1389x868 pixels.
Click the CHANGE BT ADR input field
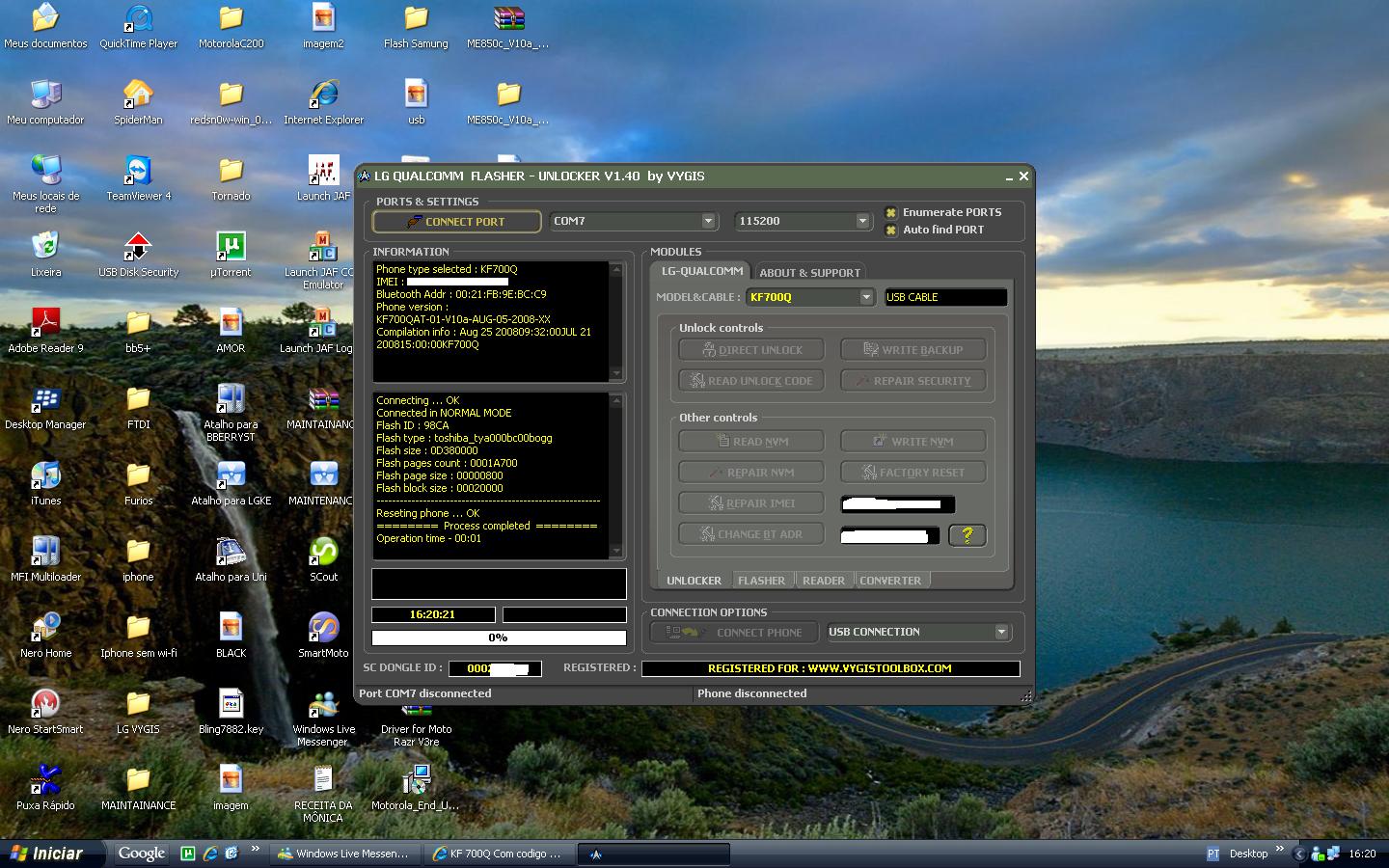[x=889, y=534]
